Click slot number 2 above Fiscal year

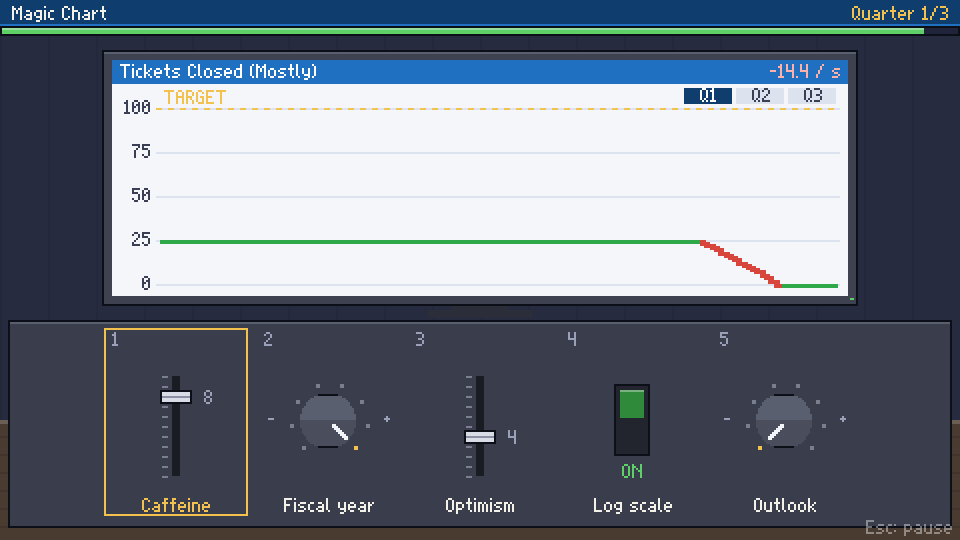[268, 339]
